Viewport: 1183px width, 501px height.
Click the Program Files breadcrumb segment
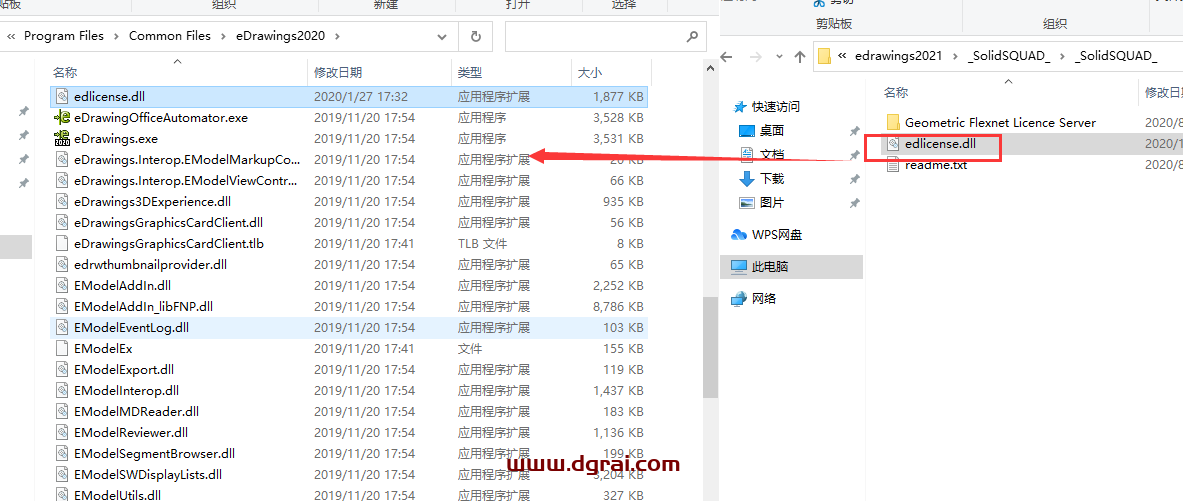coord(64,35)
